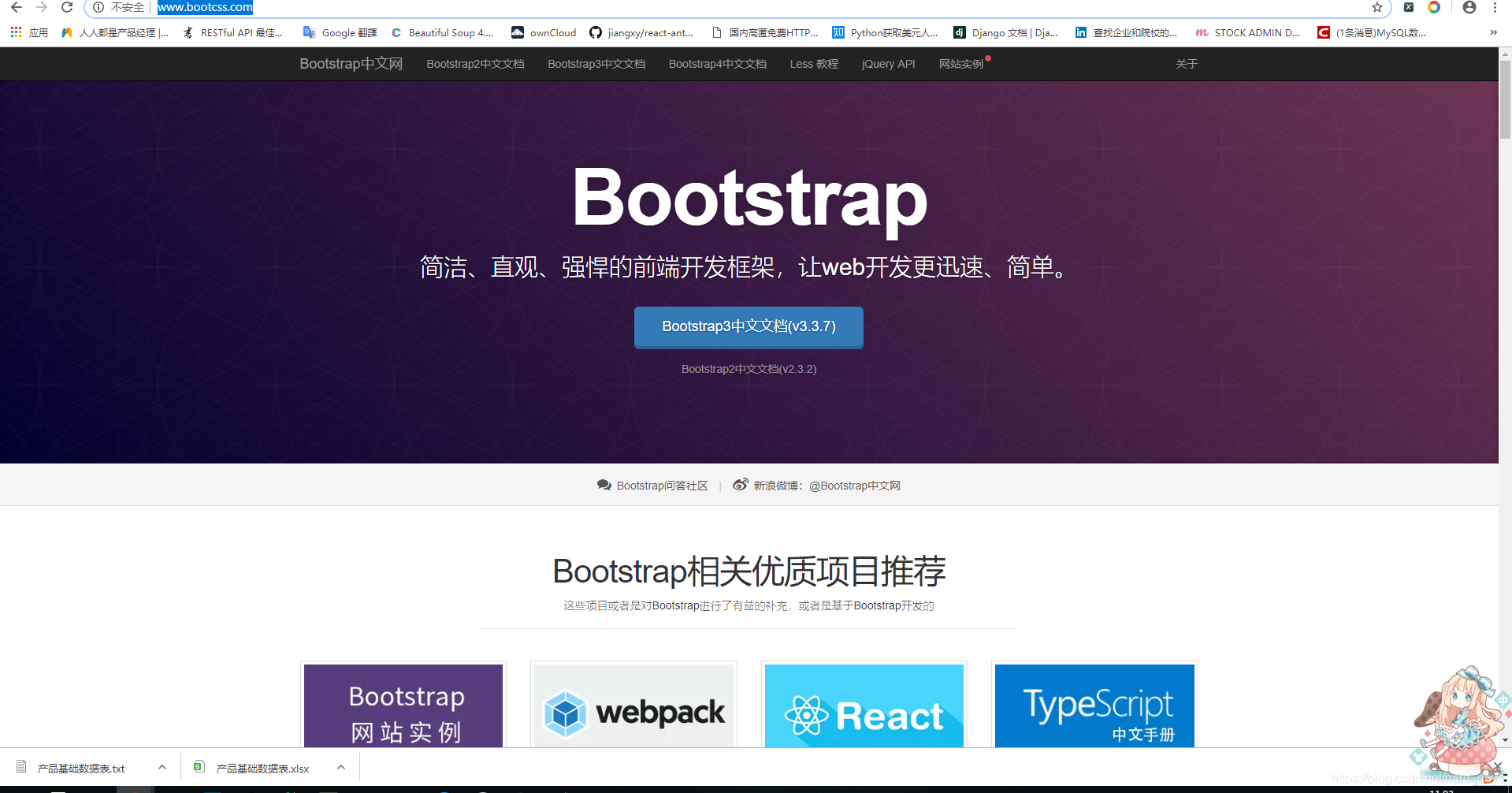Click the dark square extension icon
Viewport: 1512px width, 793px height.
click(x=1409, y=7)
